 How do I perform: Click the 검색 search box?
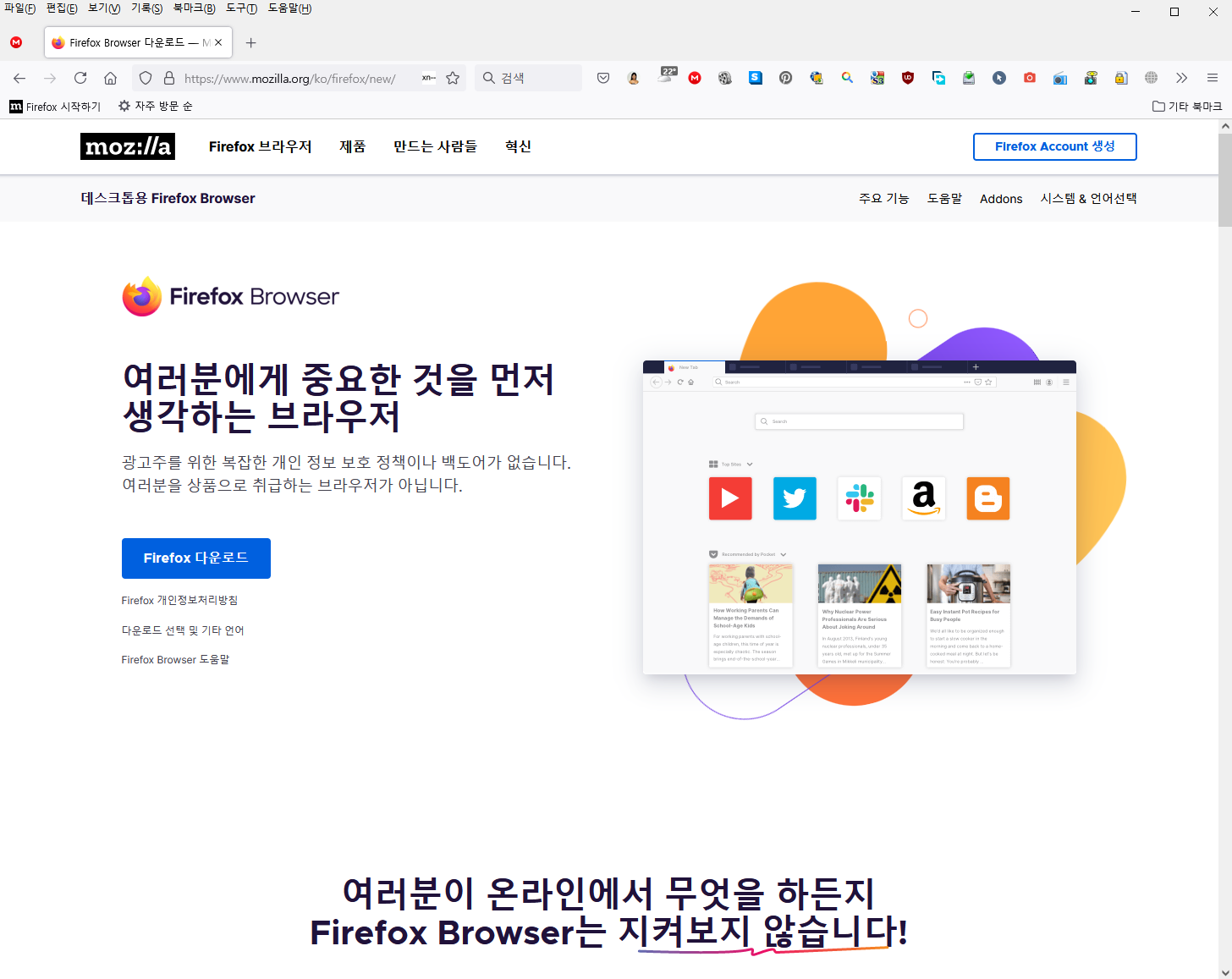point(528,78)
